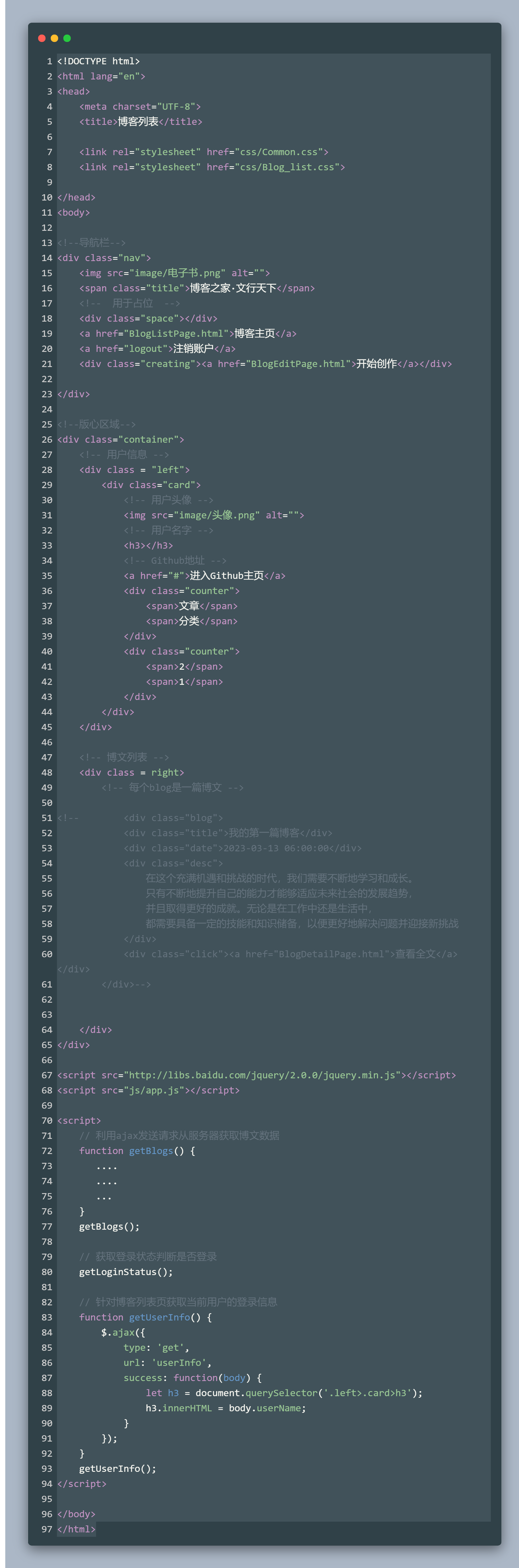The height and width of the screenshot is (1568, 519).
Task: Click the title text 博客列表
Action: (138, 122)
